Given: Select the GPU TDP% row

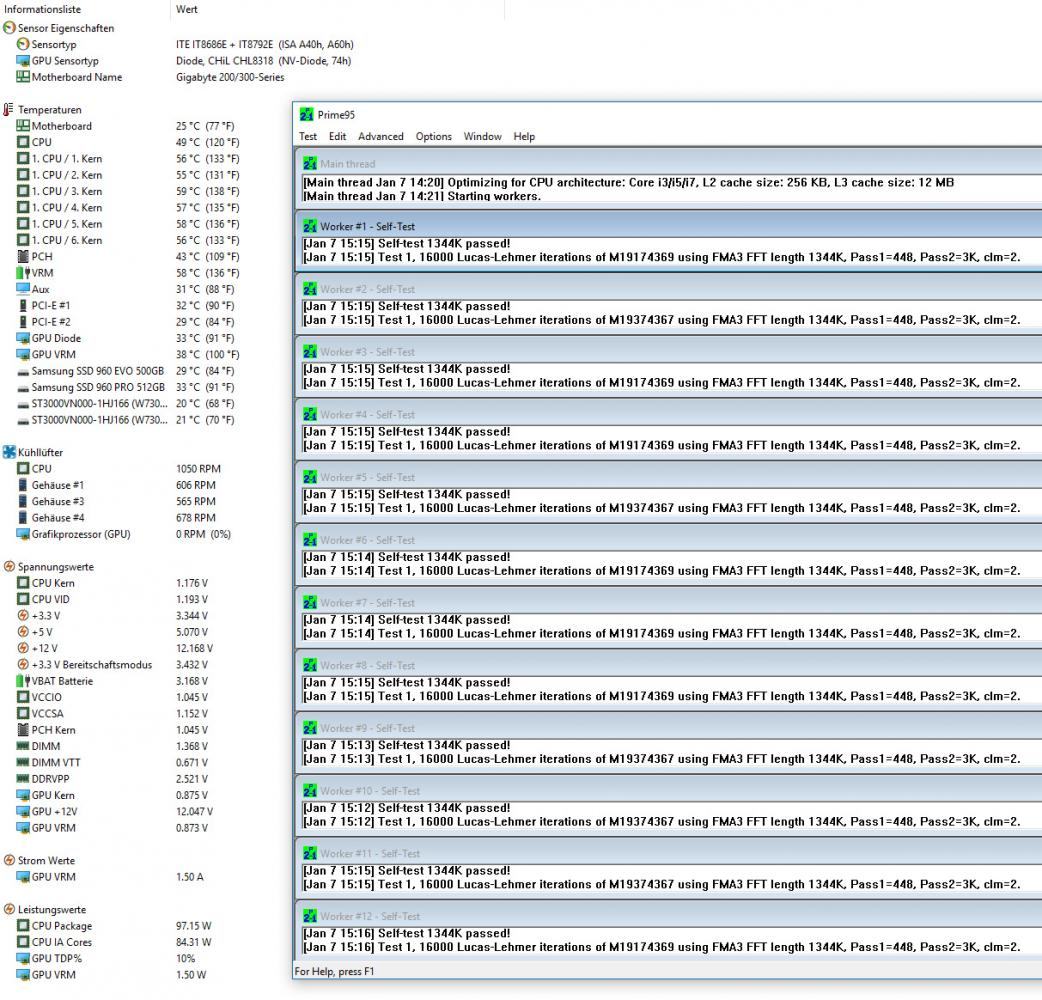Looking at the screenshot, I should 106,958.
